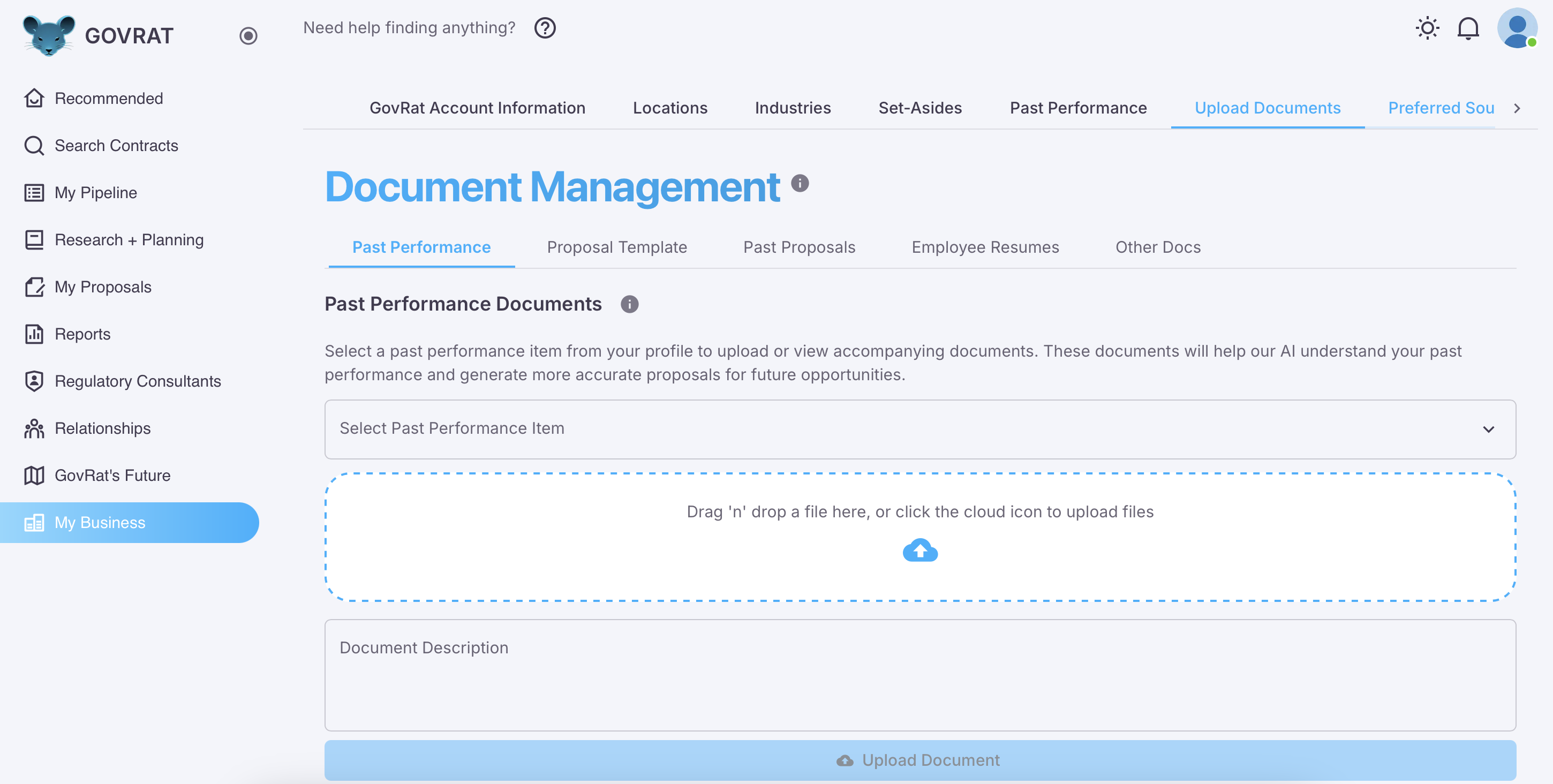Screen dimensions: 1553x784
Task: Open the Employee Resumes subtab
Action: 985,247
